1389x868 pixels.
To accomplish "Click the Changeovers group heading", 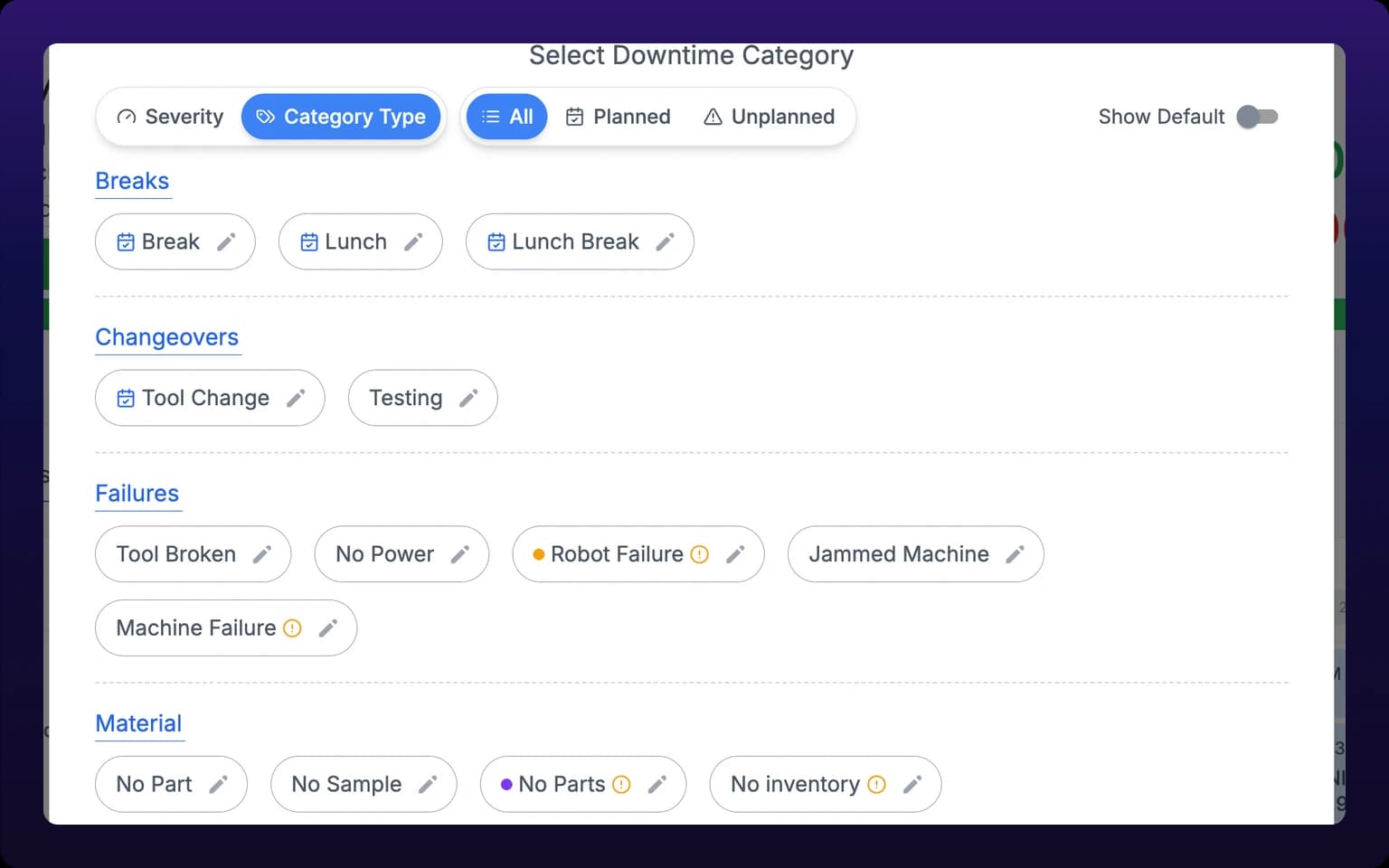I will coord(167,337).
